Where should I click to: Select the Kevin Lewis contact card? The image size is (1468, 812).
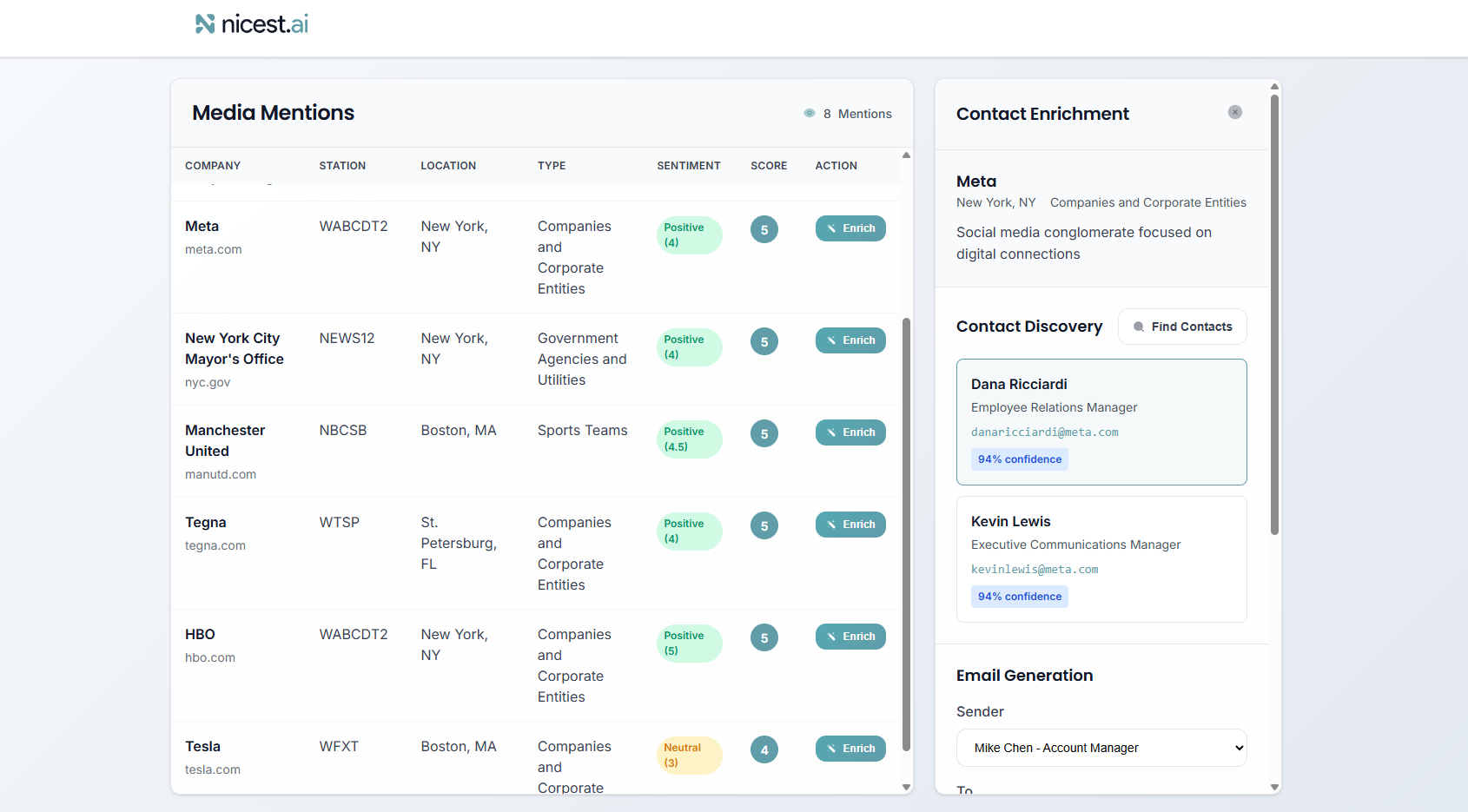[1101, 559]
